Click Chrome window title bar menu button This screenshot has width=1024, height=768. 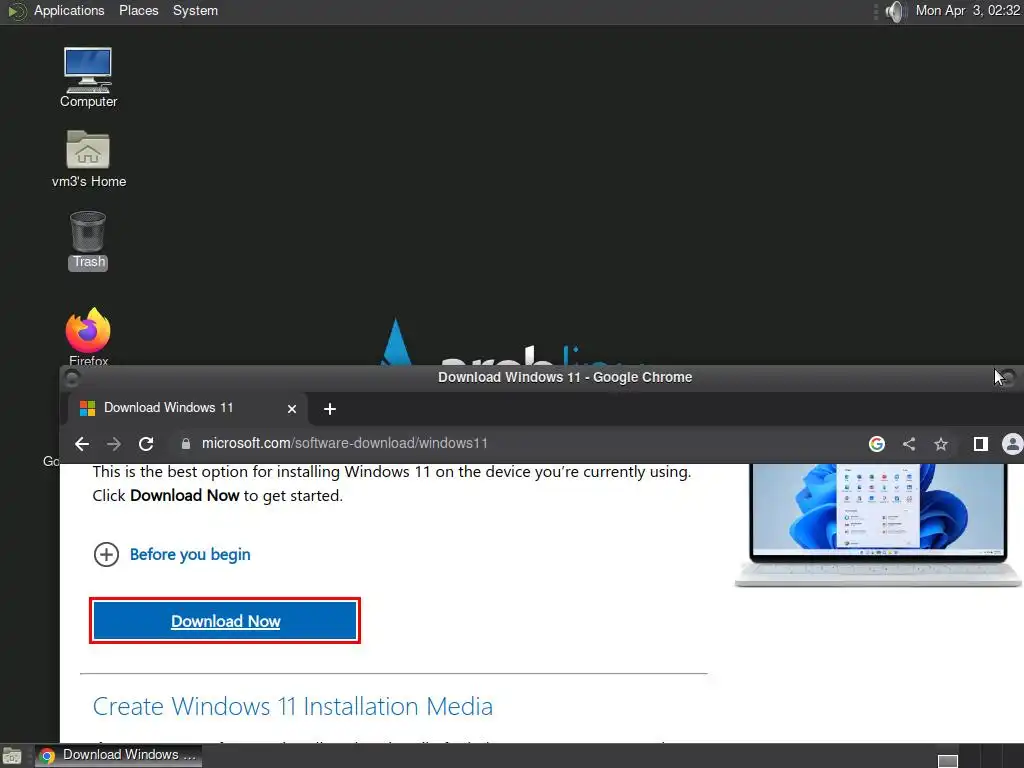tap(72, 378)
